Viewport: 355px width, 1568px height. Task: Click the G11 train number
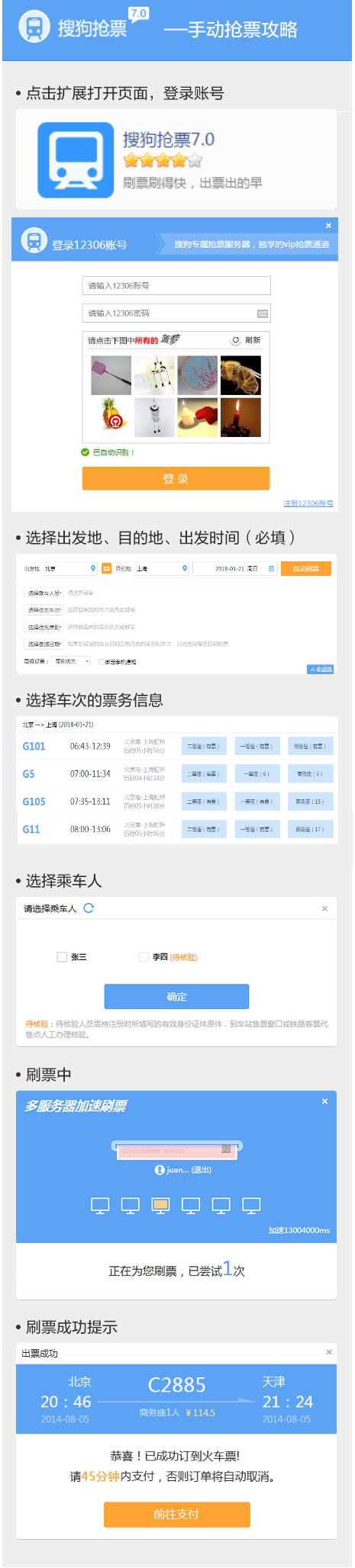coord(31,829)
